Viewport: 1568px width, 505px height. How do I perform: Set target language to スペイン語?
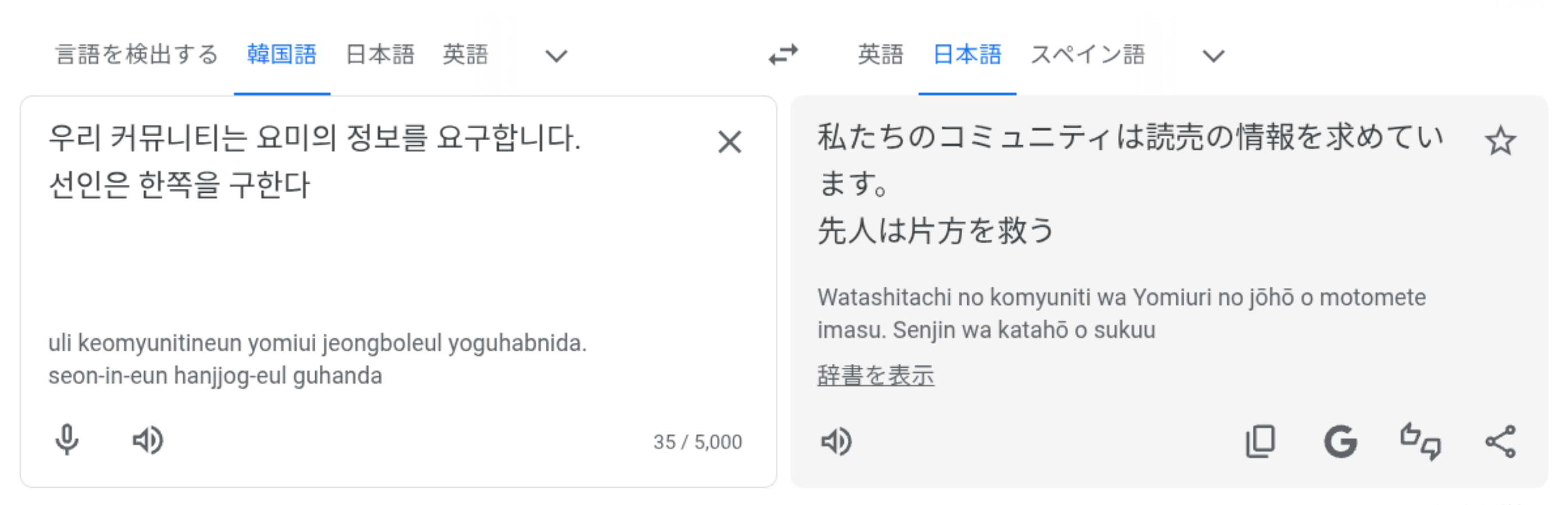[x=1088, y=55]
